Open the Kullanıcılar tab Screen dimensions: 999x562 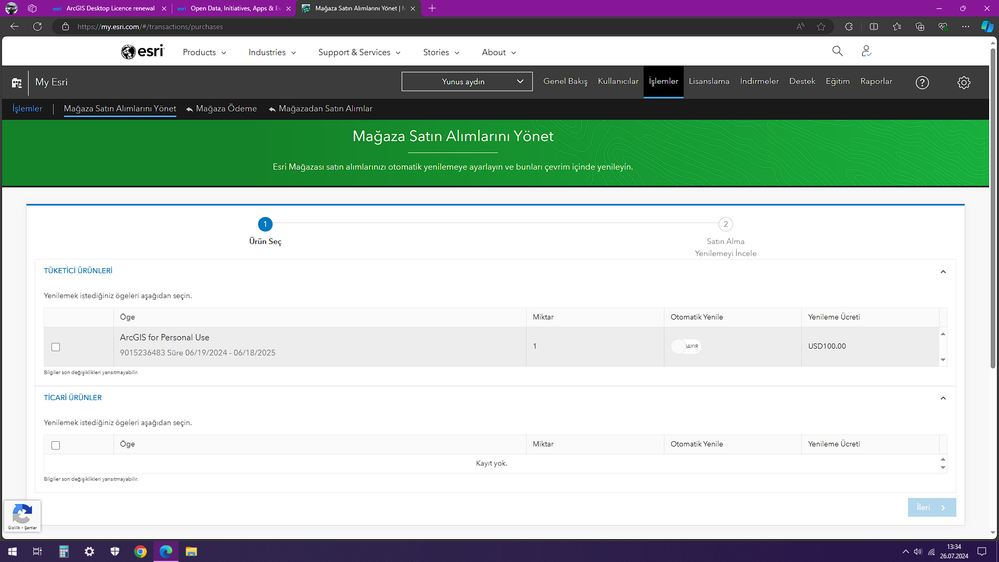coord(618,82)
